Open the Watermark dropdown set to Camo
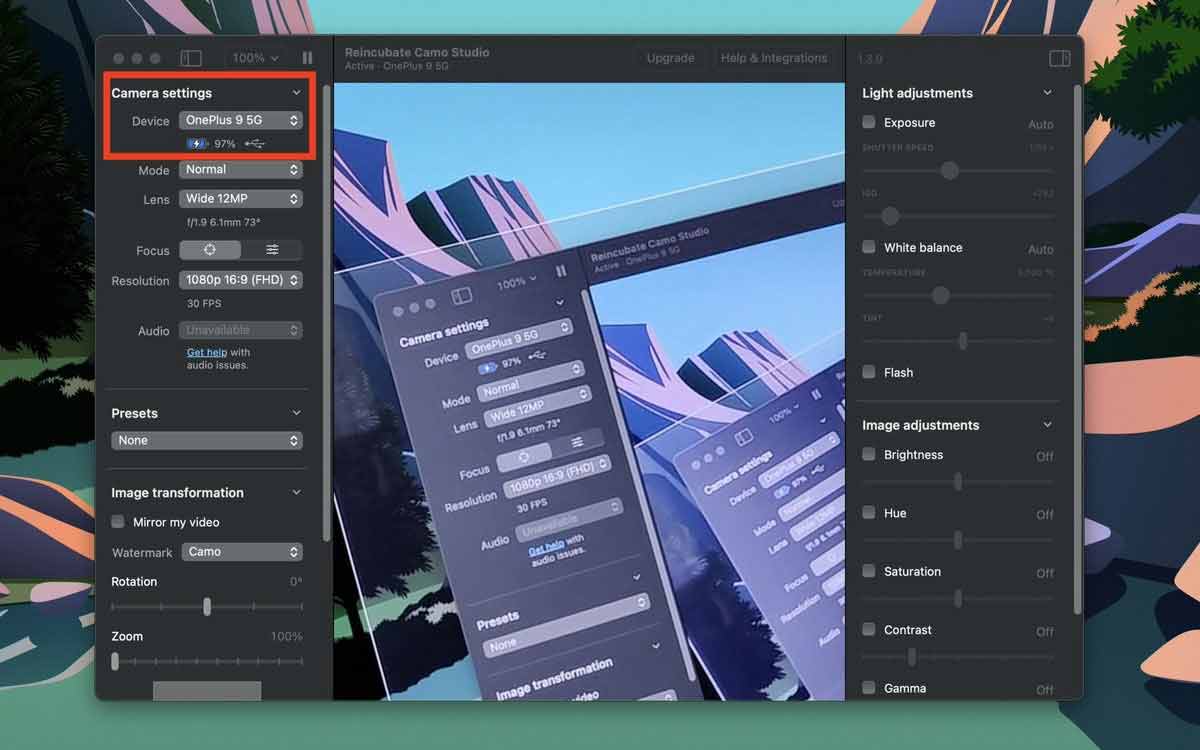The height and width of the screenshot is (750, 1200). pyautogui.click(x=241, y=552)
